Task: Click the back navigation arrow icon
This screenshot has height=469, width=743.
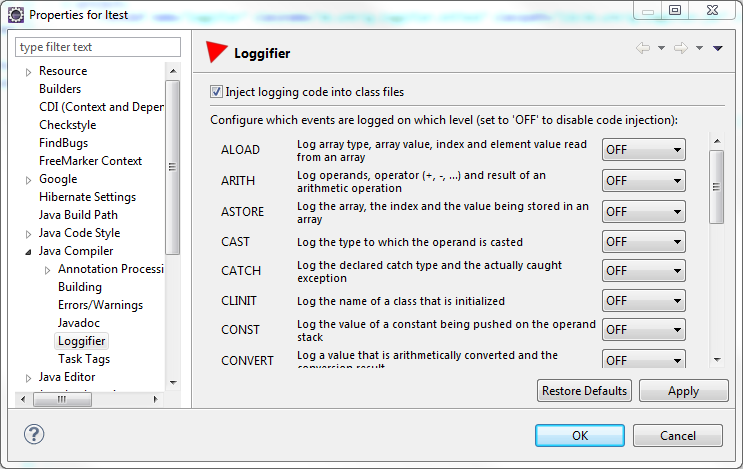Action: [643, 48]
